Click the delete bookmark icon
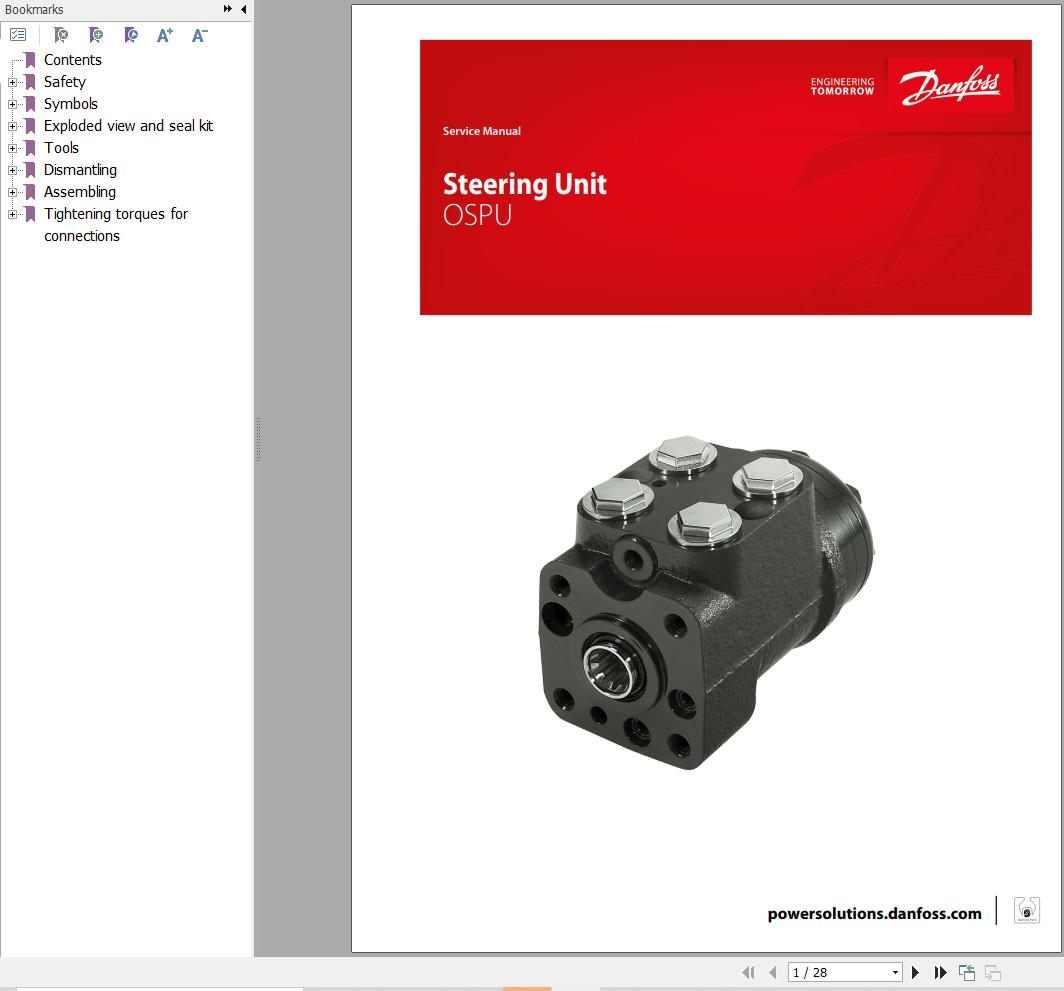Viewport: 1064px width, 991px height. [60, 35]
